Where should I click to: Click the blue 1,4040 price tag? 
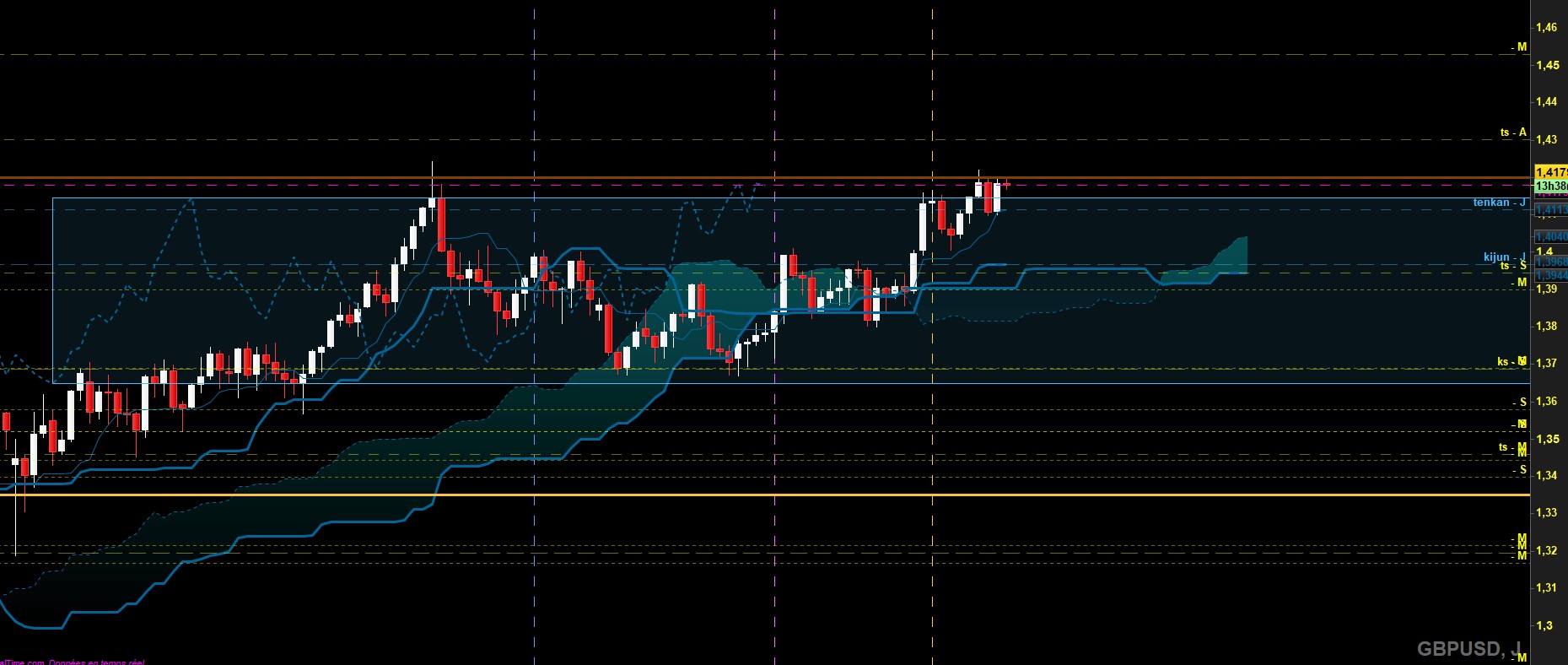click(1551, 237)
